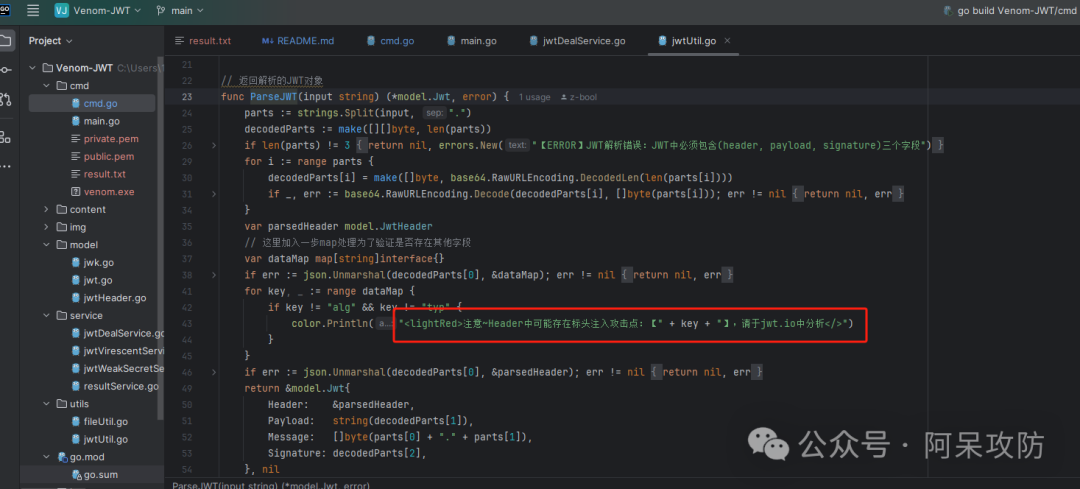Click the ParseJWT breadcrumb at the bottom

pos(271,485)
